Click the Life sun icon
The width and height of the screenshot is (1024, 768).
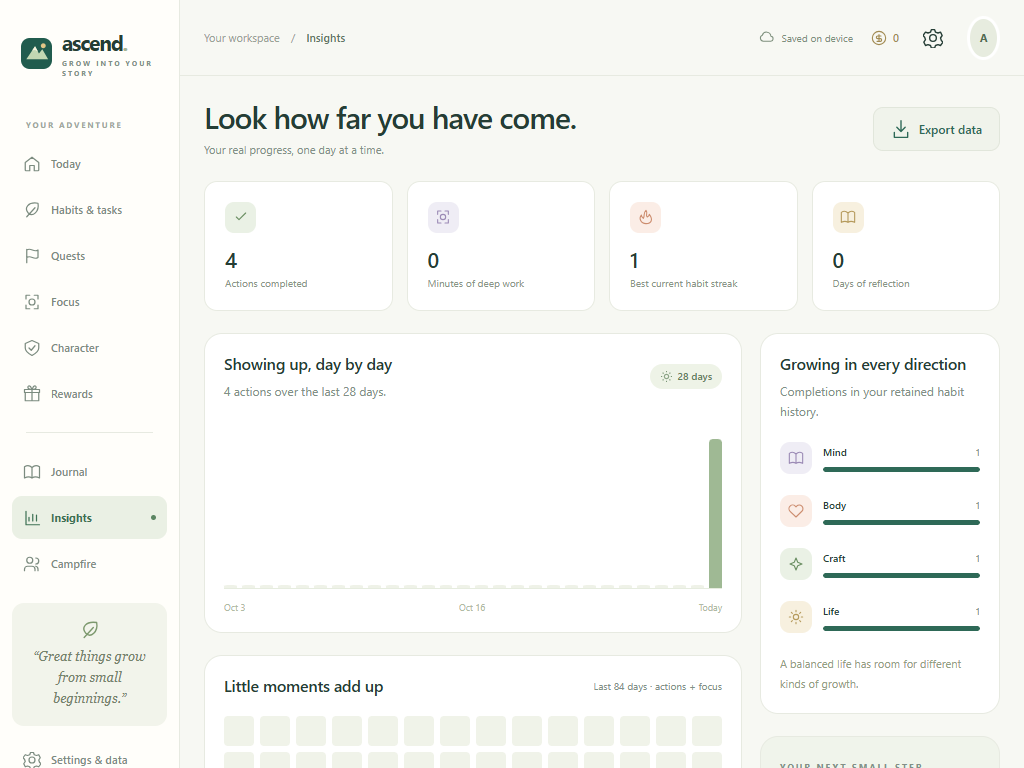click(795, 616)
